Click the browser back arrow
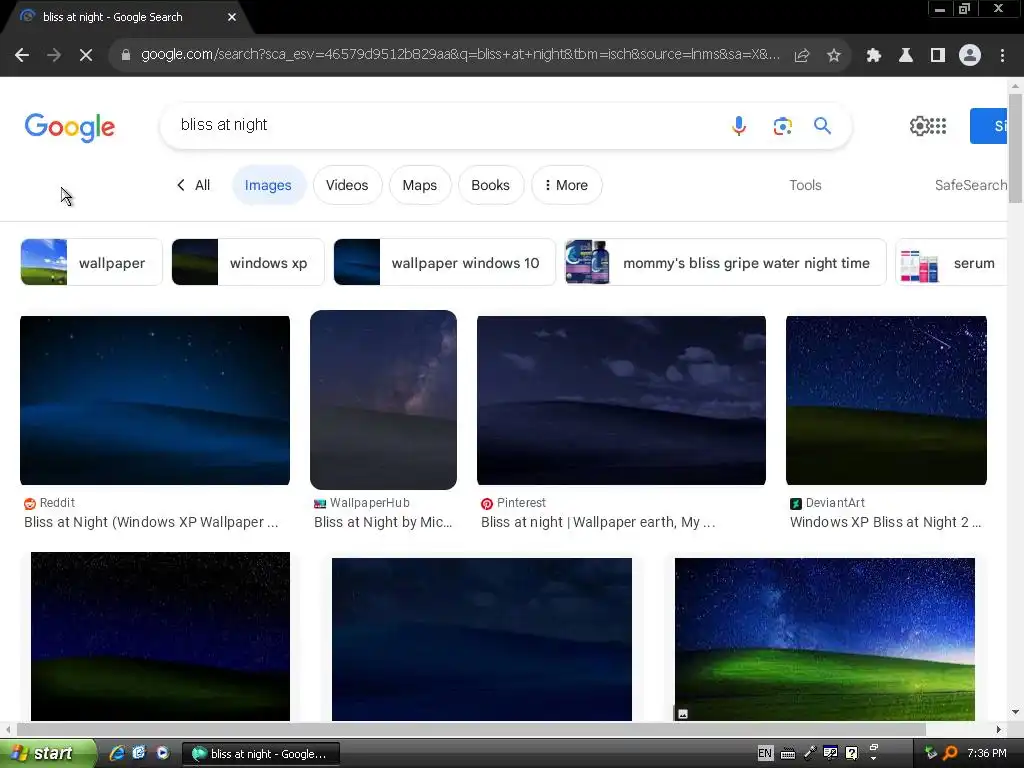The height and width of the screenshot is (768, 1024). [x=22, y=56]
